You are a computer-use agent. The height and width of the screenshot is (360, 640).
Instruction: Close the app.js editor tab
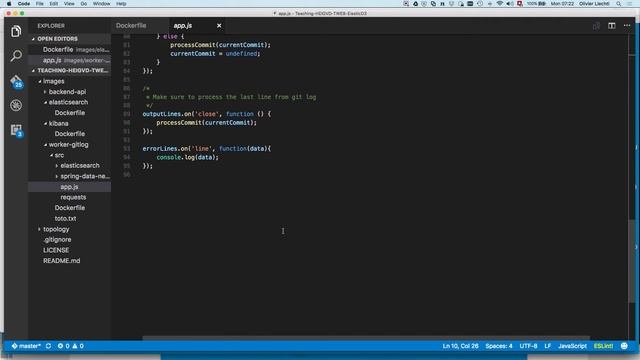[x=219, y=26]
